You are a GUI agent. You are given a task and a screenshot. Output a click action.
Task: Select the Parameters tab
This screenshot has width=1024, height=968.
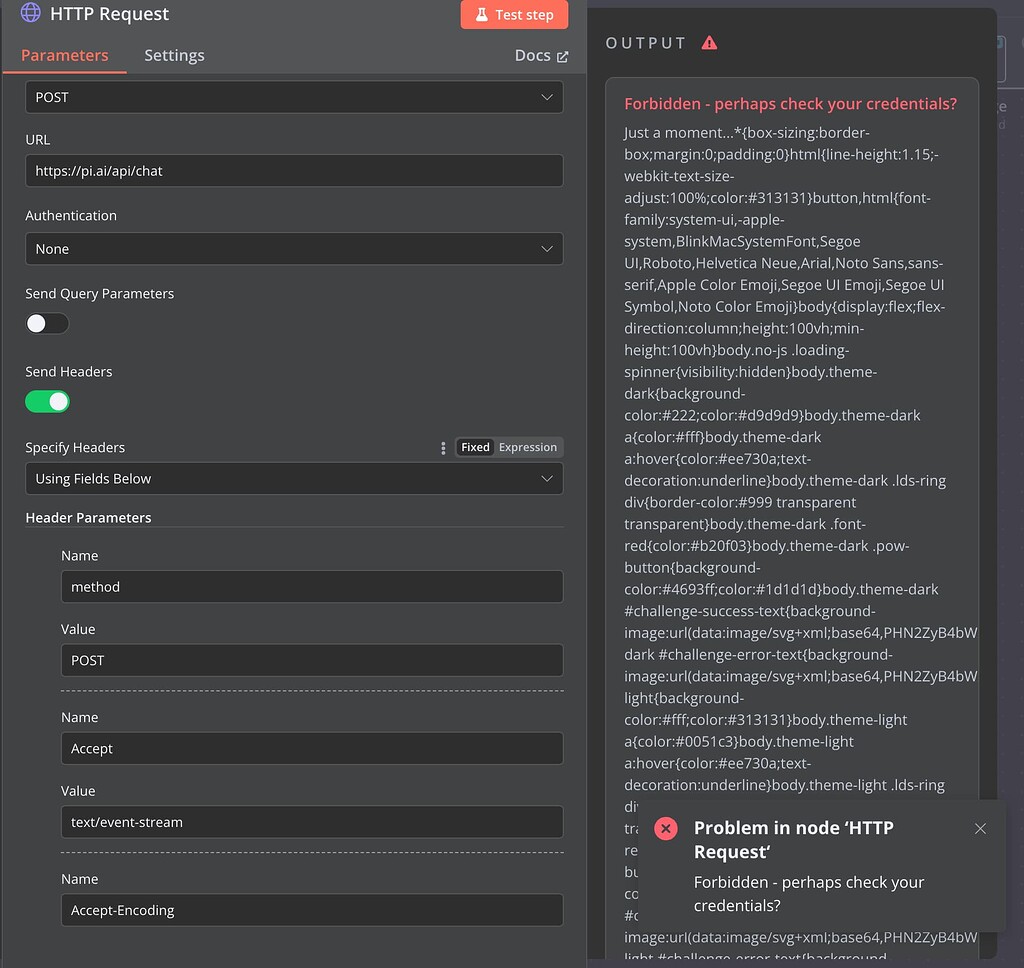click(x=65, y=56)
